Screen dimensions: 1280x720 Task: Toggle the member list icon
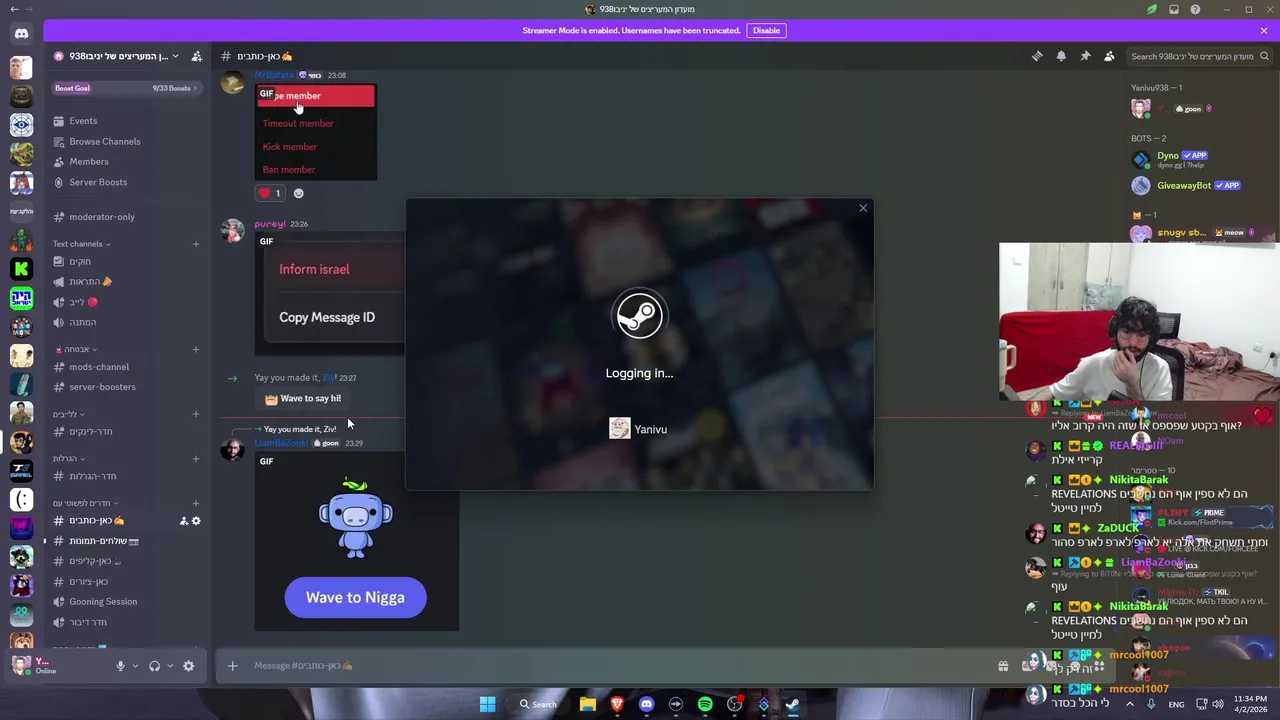coord(1109,56)
